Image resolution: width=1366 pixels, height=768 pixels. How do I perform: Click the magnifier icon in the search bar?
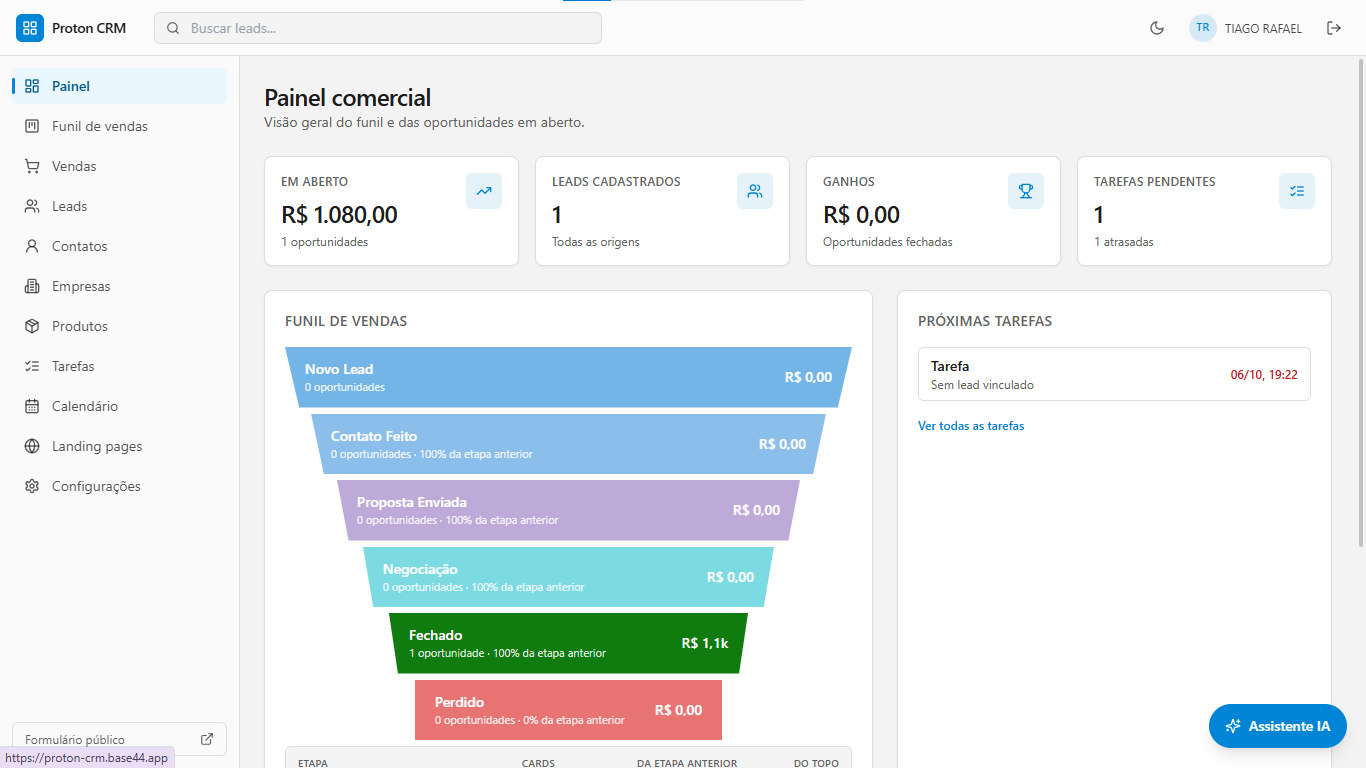(173, 28)
